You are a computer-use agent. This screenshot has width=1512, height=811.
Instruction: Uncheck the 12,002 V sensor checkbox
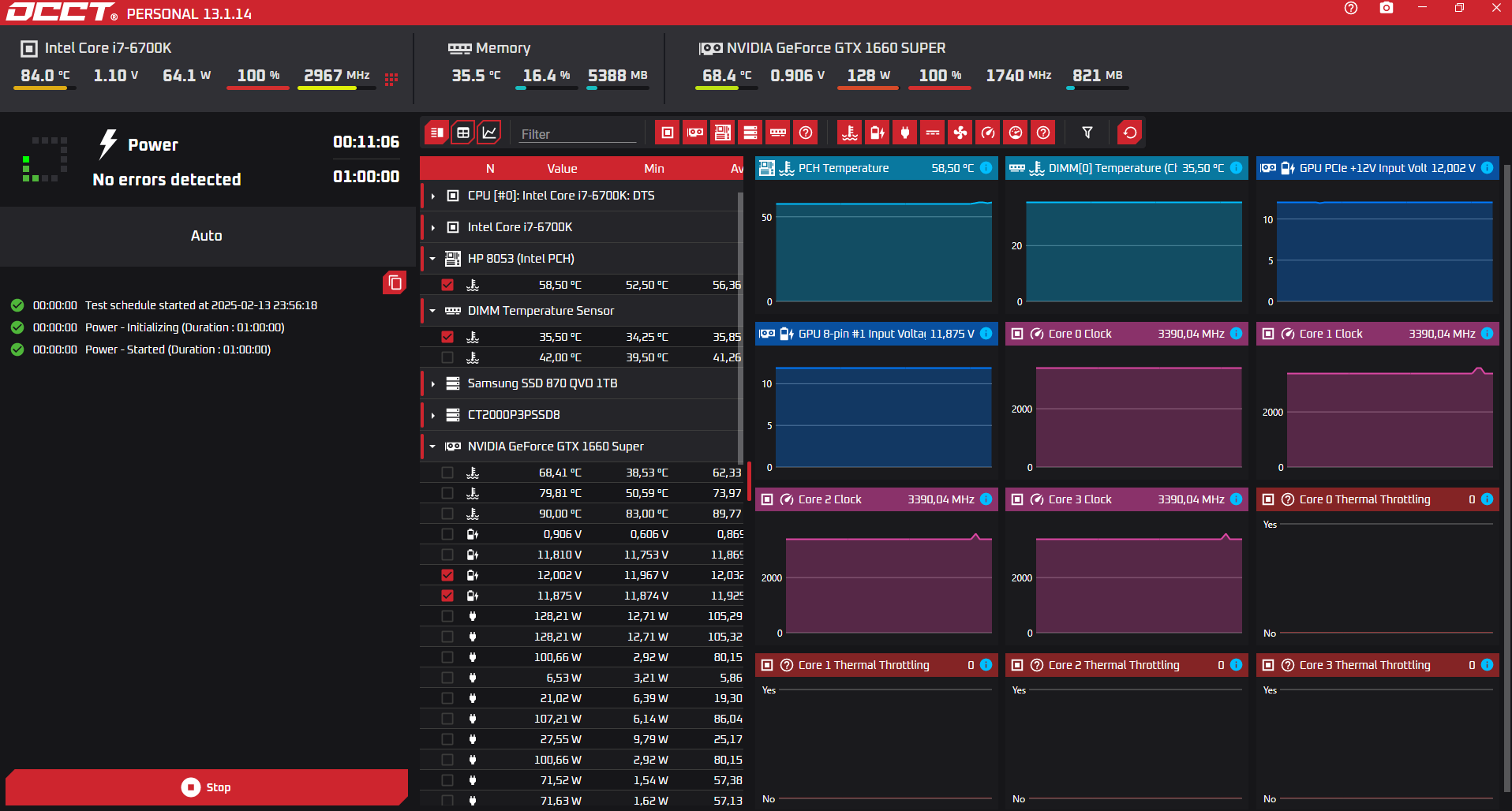click(x=447, y=575)
